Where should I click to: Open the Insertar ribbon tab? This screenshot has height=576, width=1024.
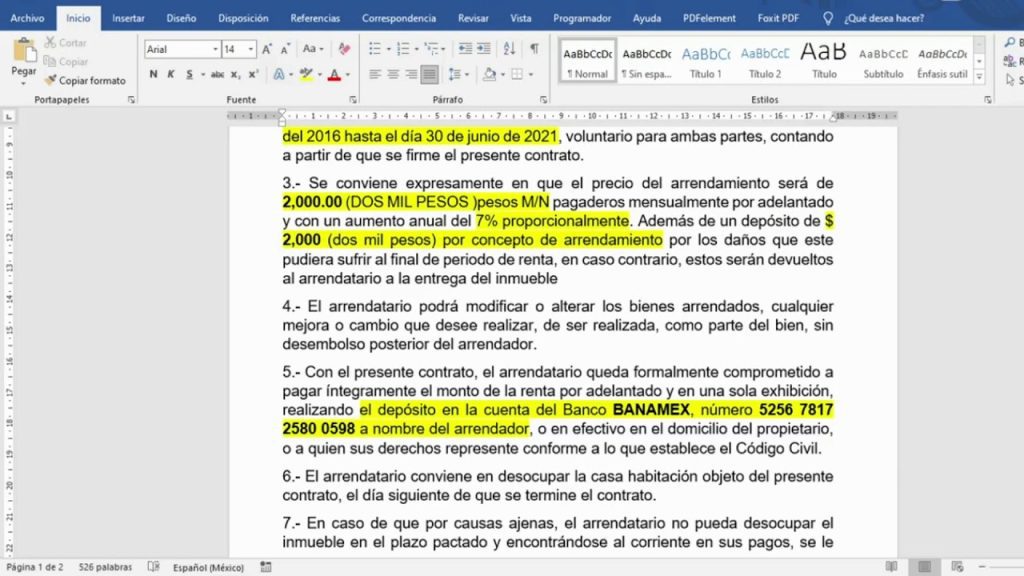coord(128,18)
